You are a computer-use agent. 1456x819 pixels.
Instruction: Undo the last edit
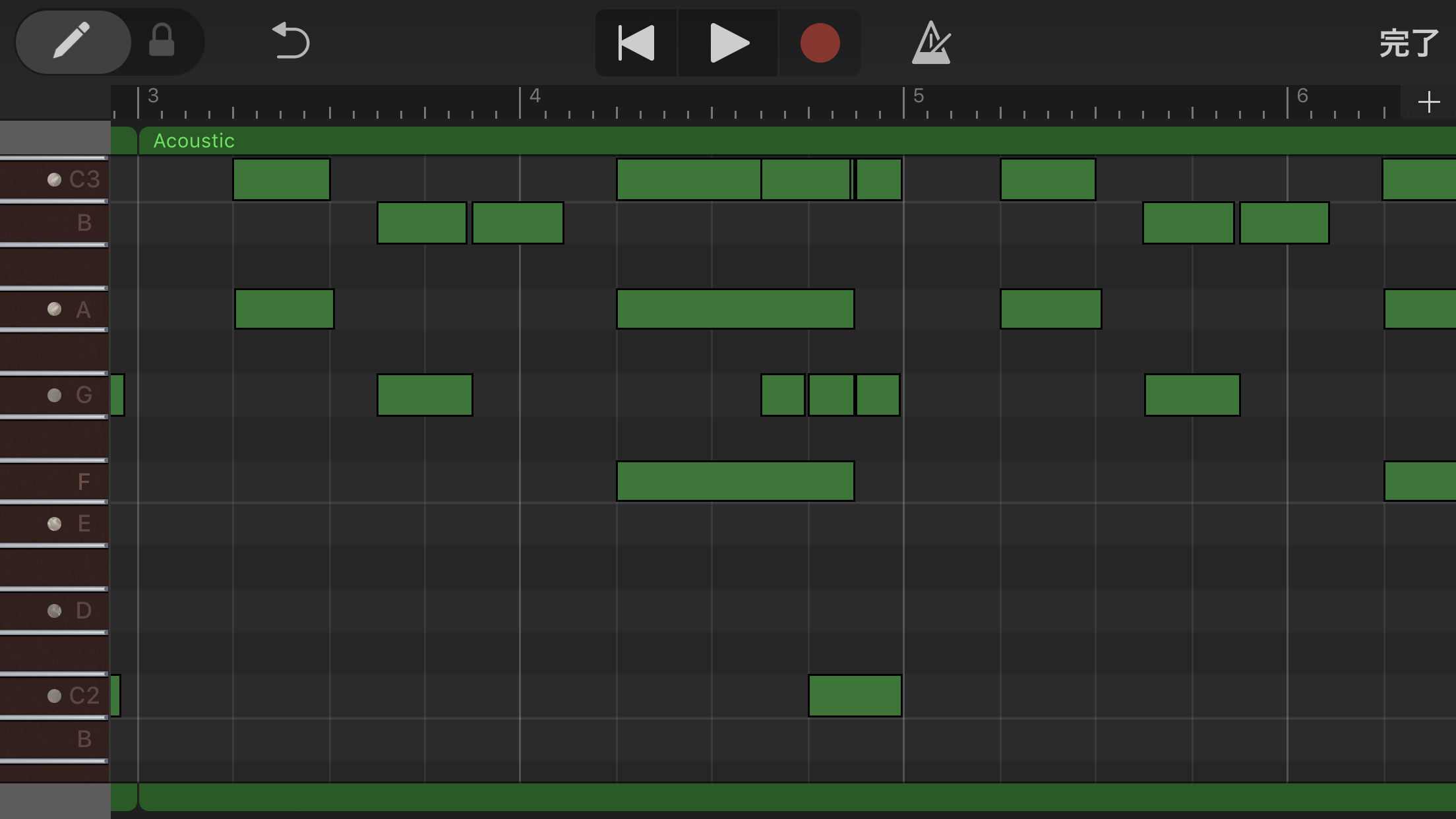291,41
